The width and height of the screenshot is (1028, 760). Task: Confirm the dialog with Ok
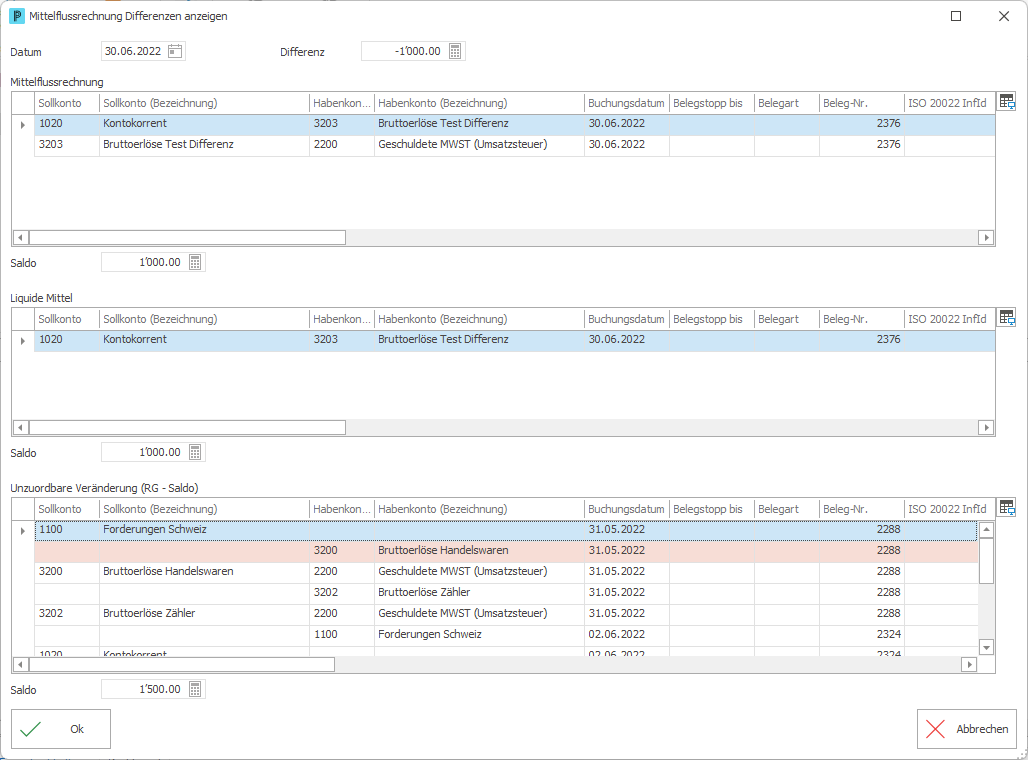pos(61,729)
